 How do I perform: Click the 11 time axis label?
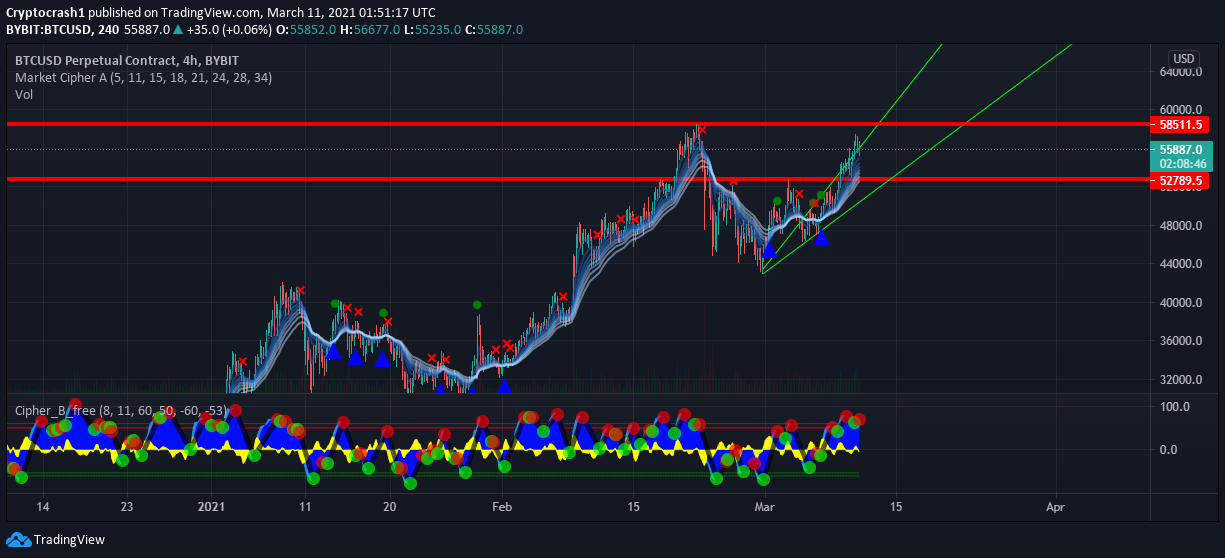[x=306, y=507]
